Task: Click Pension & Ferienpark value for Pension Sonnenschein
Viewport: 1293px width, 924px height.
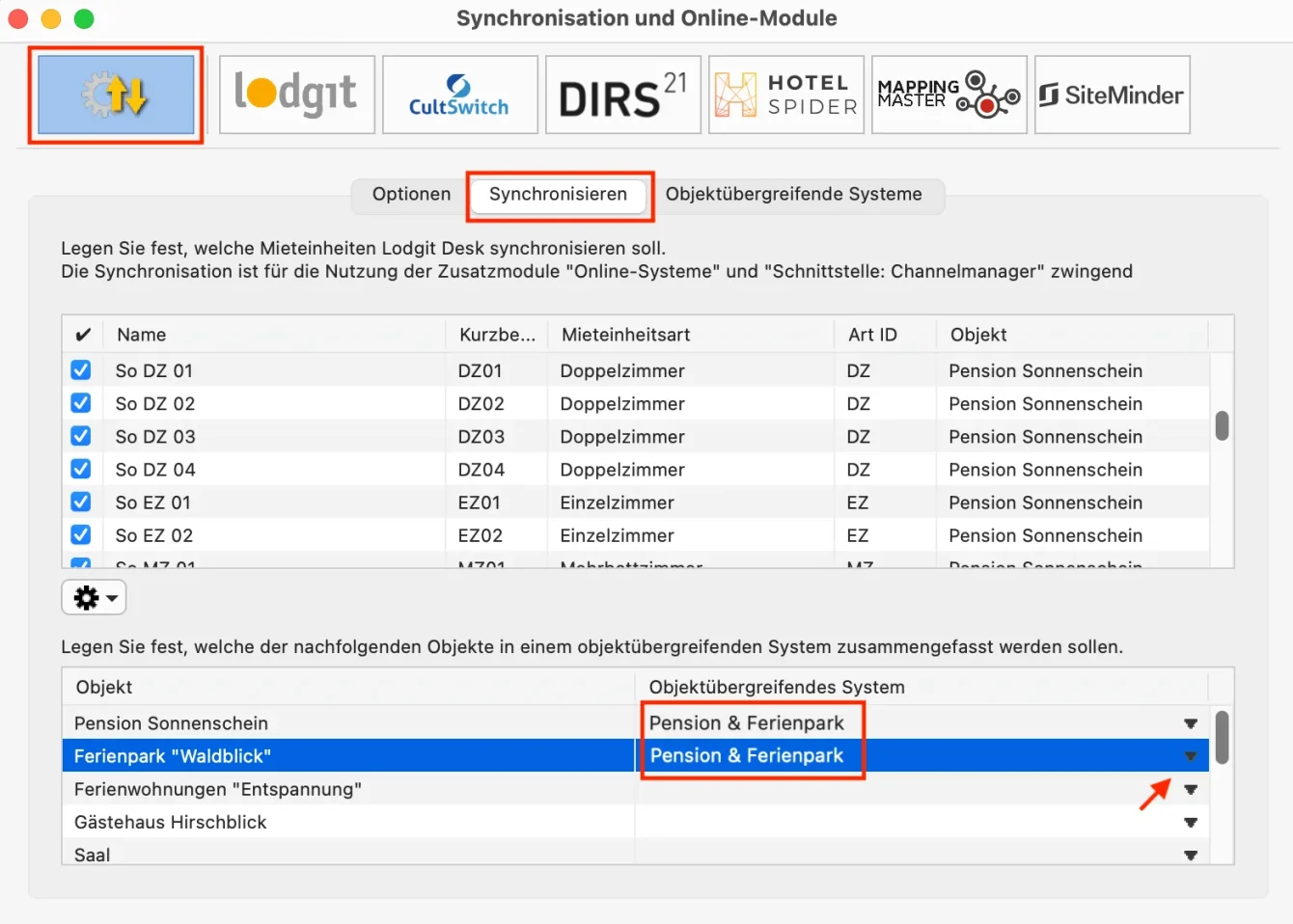Action: tap(747, 723)
